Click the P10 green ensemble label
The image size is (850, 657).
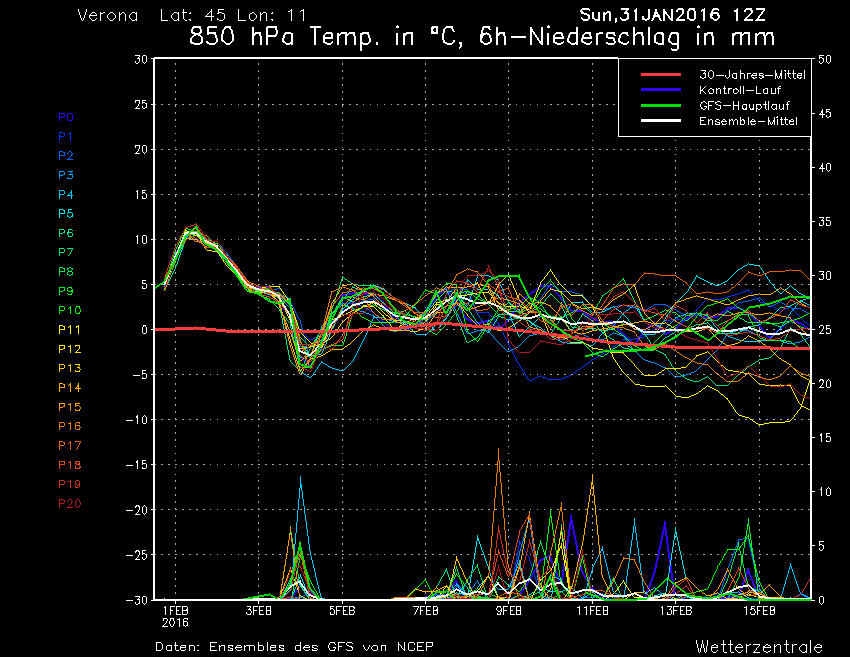69,310
